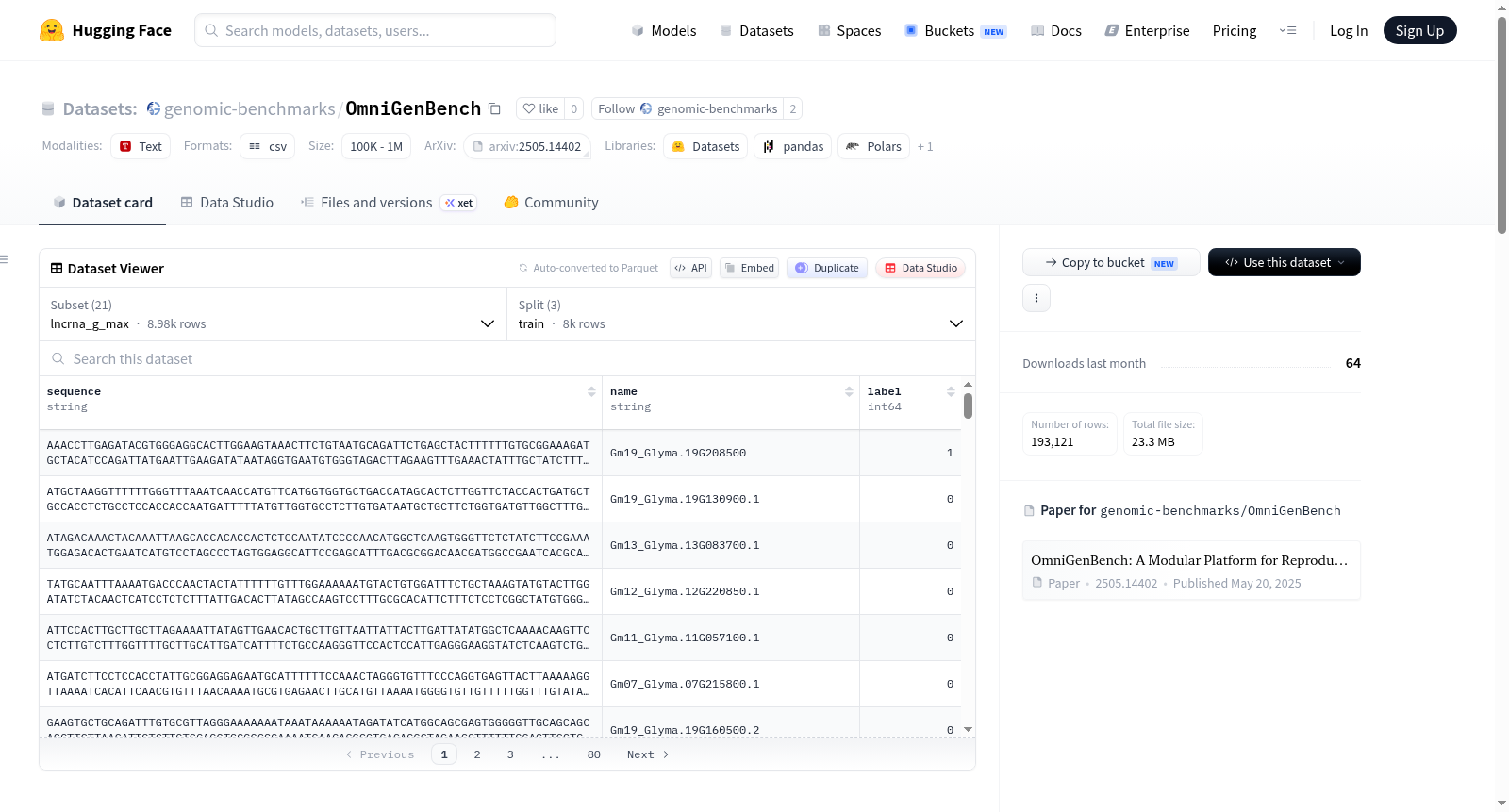Open the Community tab
1509x812 pixels.
tap(552, 203)
